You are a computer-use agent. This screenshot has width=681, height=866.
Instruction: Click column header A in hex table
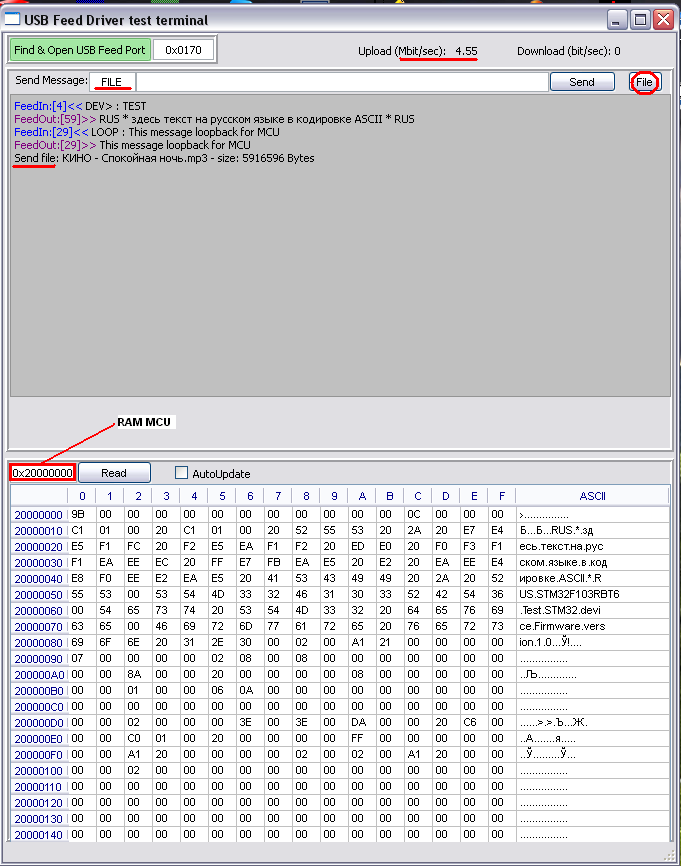click(x=362, y=496)
